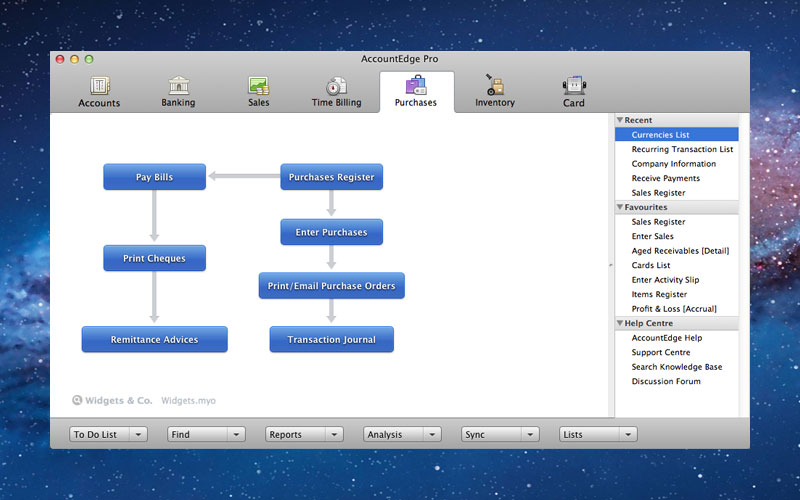Open the Reports dropdown arrow

[334, 435]
